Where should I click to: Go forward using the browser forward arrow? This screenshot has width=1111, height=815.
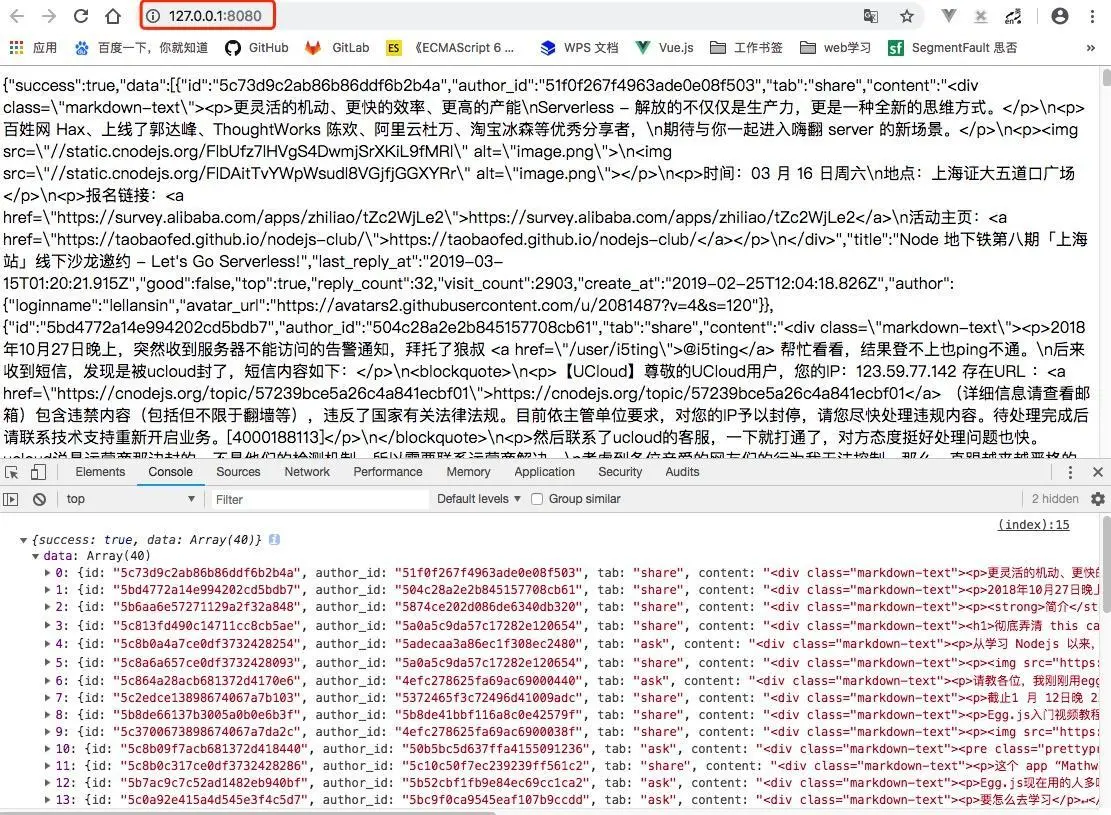pyautogui.click(x=48, y=16)
